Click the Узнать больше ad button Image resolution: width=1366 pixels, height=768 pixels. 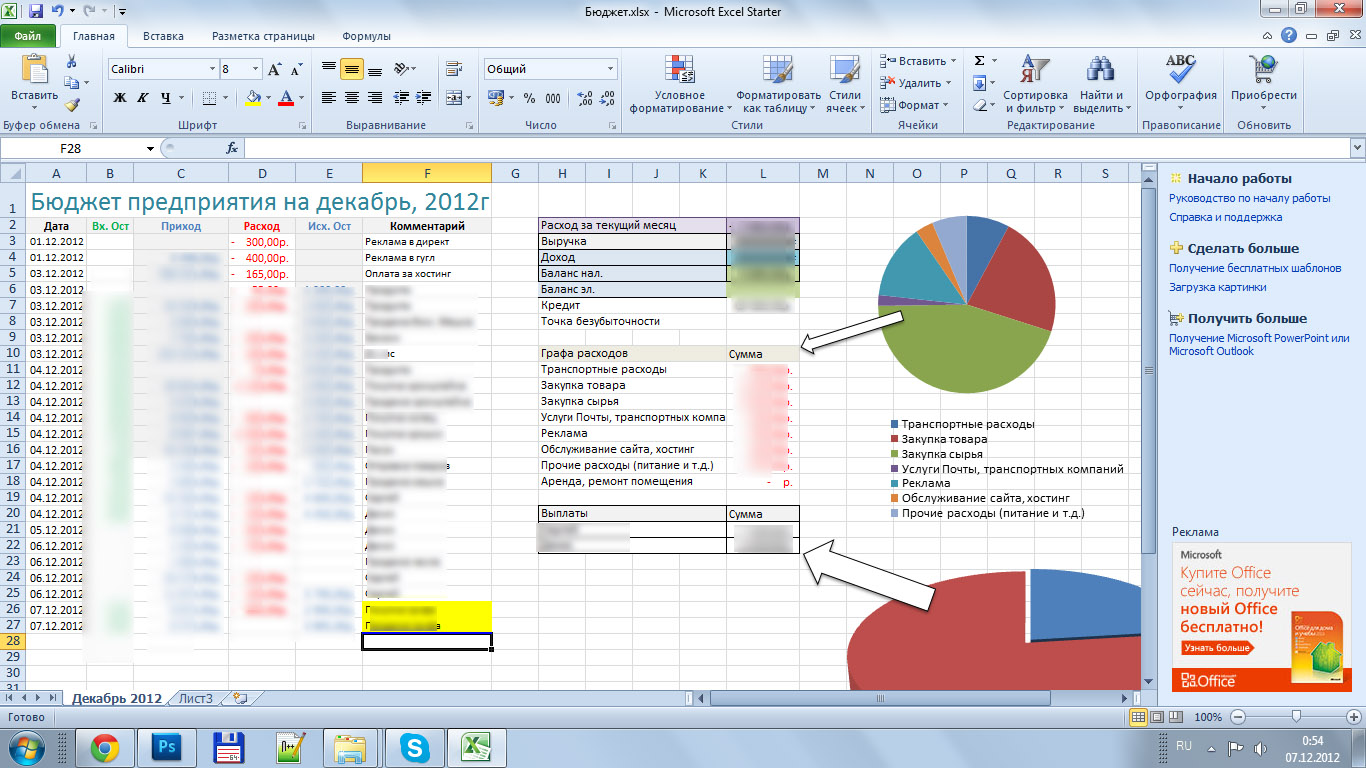pos(1216,648)
